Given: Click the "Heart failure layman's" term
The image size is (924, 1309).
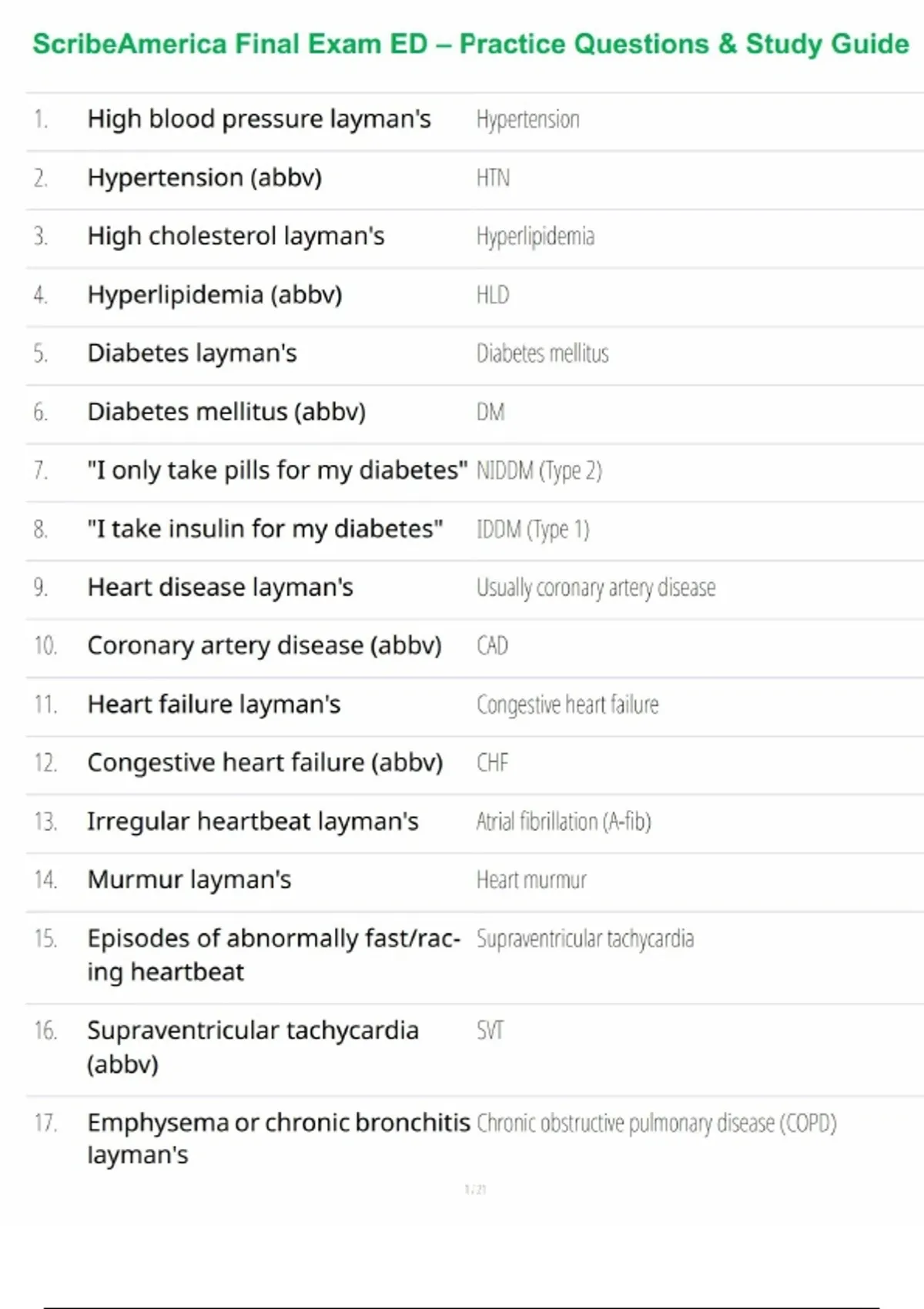Looking at the screenshot, I should pos(214,705).
